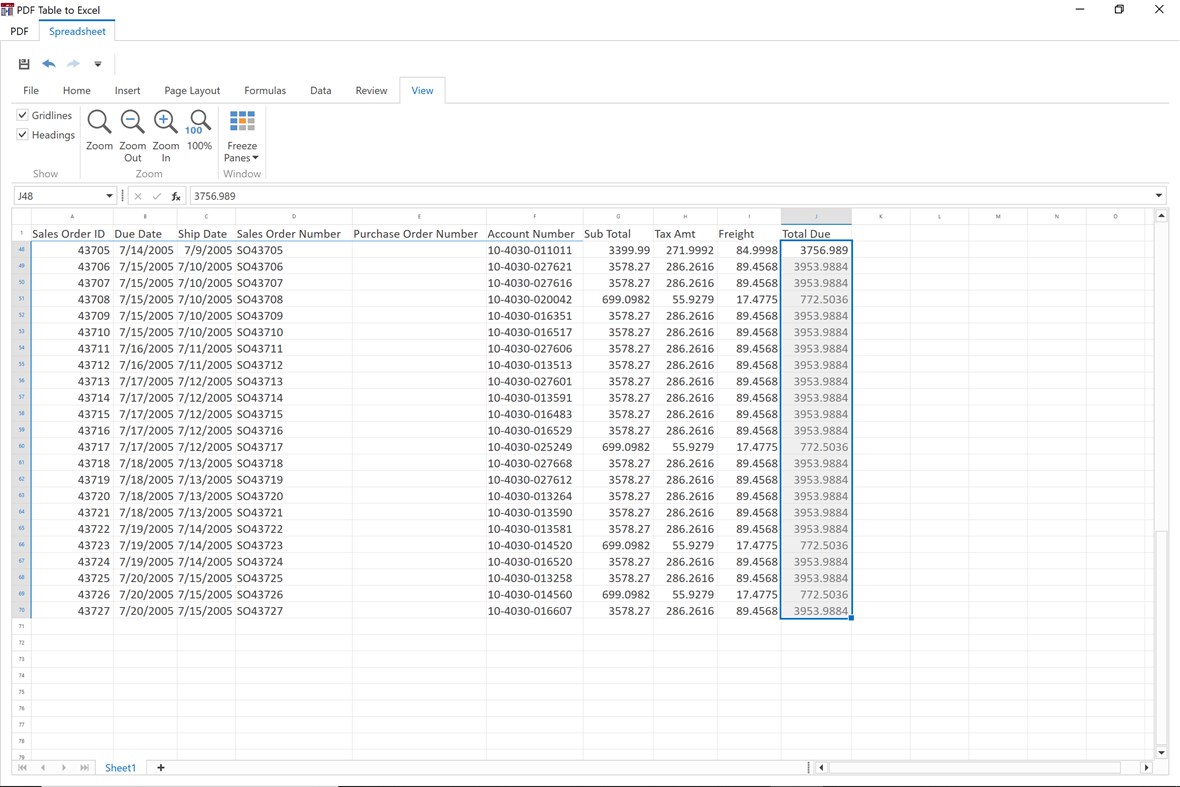
Task: Go to the next sheet tab arrow
Action: pyautogui.click(x=64, y=767)
